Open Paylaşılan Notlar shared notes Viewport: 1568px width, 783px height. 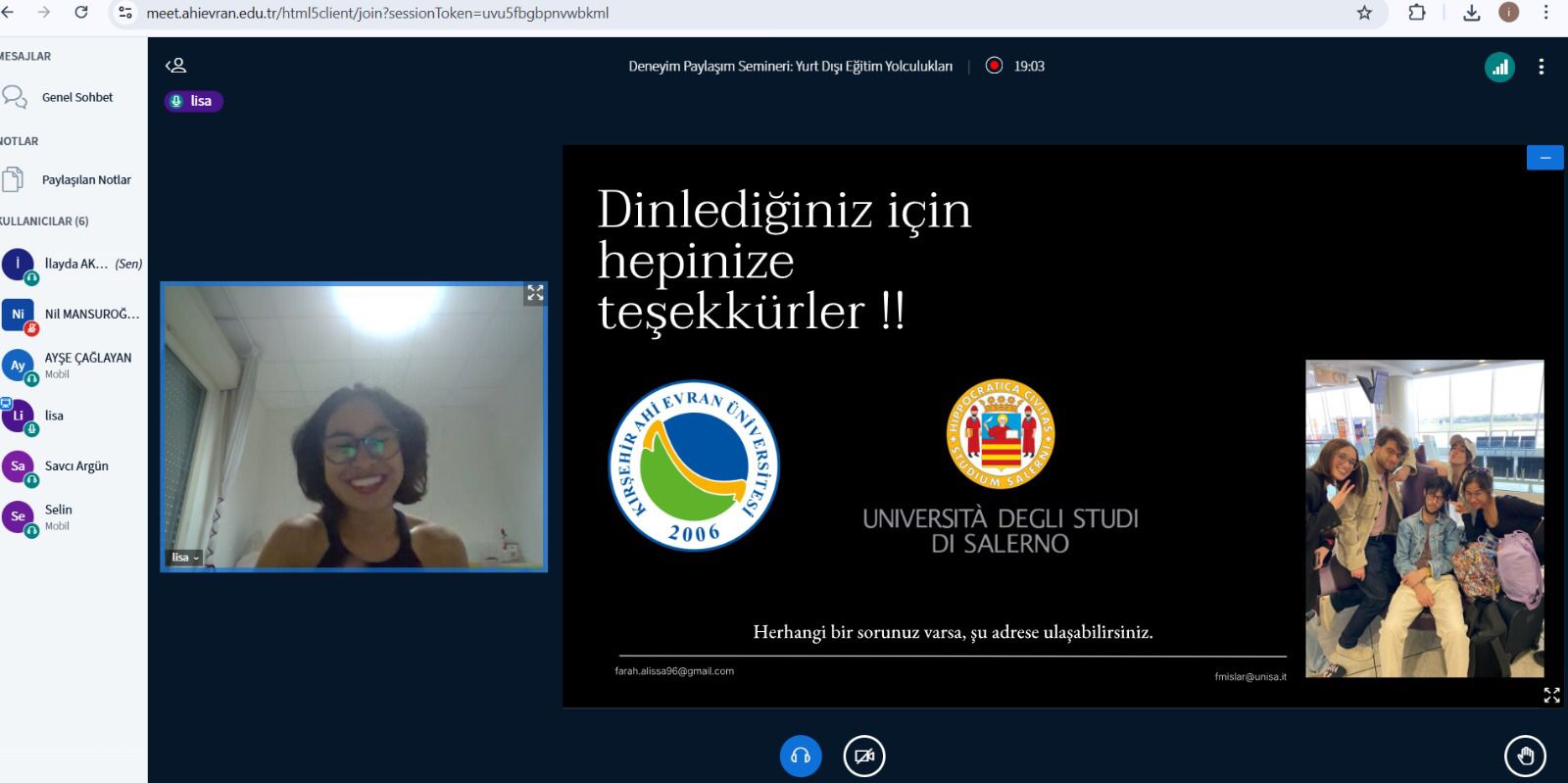85,179
